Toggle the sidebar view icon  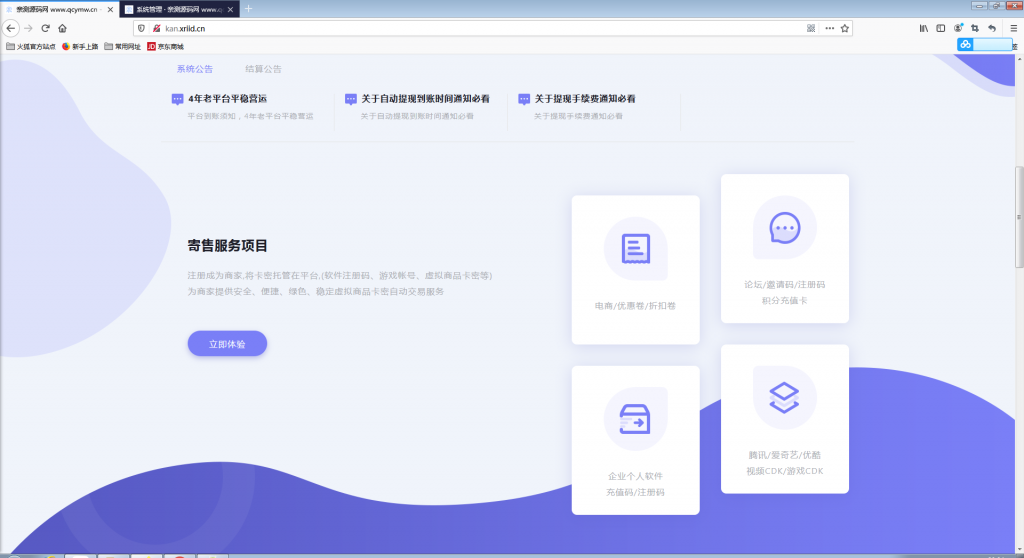click(941, 28)
